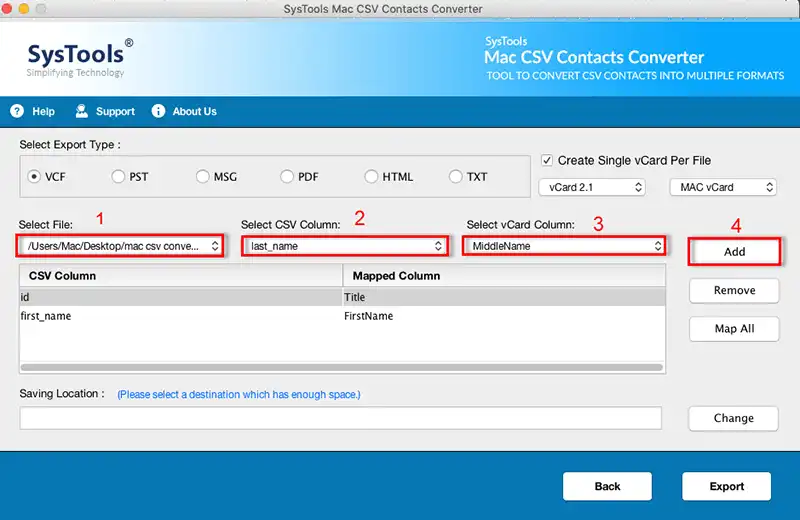Pick the TXT export option
The image size is (800, 520).
pos(455,177)
